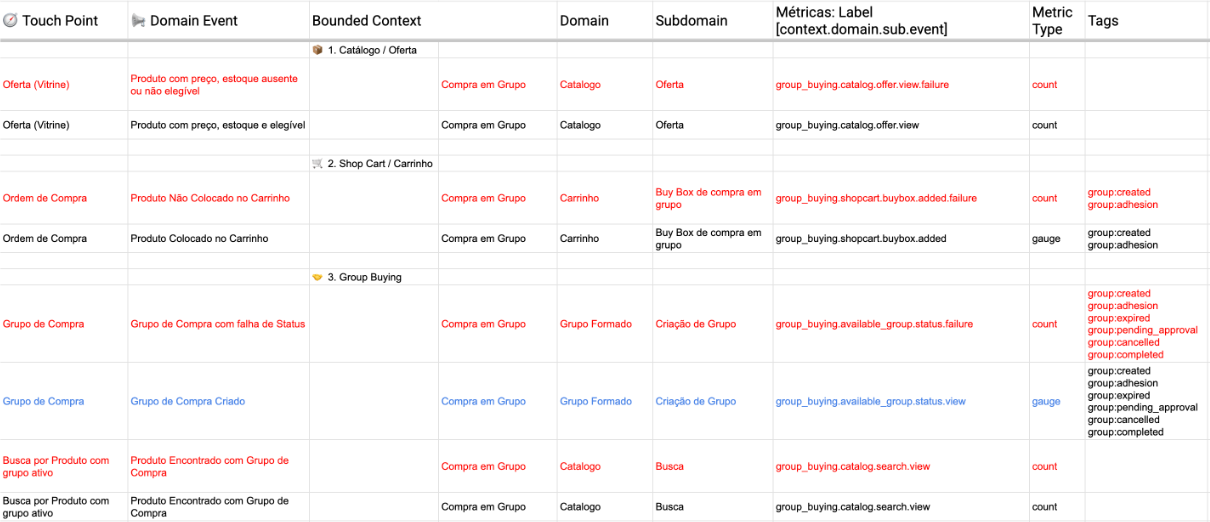Select the blue 'Grupo de Compra Criado' cell
This screenshot has height=522, width=1210.
coord(187,402)
